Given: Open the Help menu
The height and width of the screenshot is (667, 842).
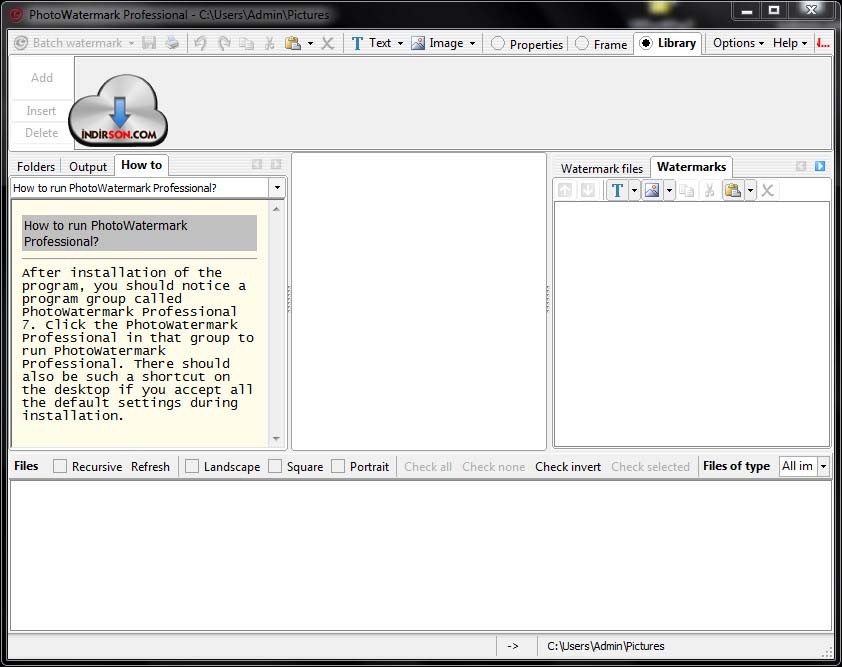Looking at the screenshot, I should pos(790,43).
